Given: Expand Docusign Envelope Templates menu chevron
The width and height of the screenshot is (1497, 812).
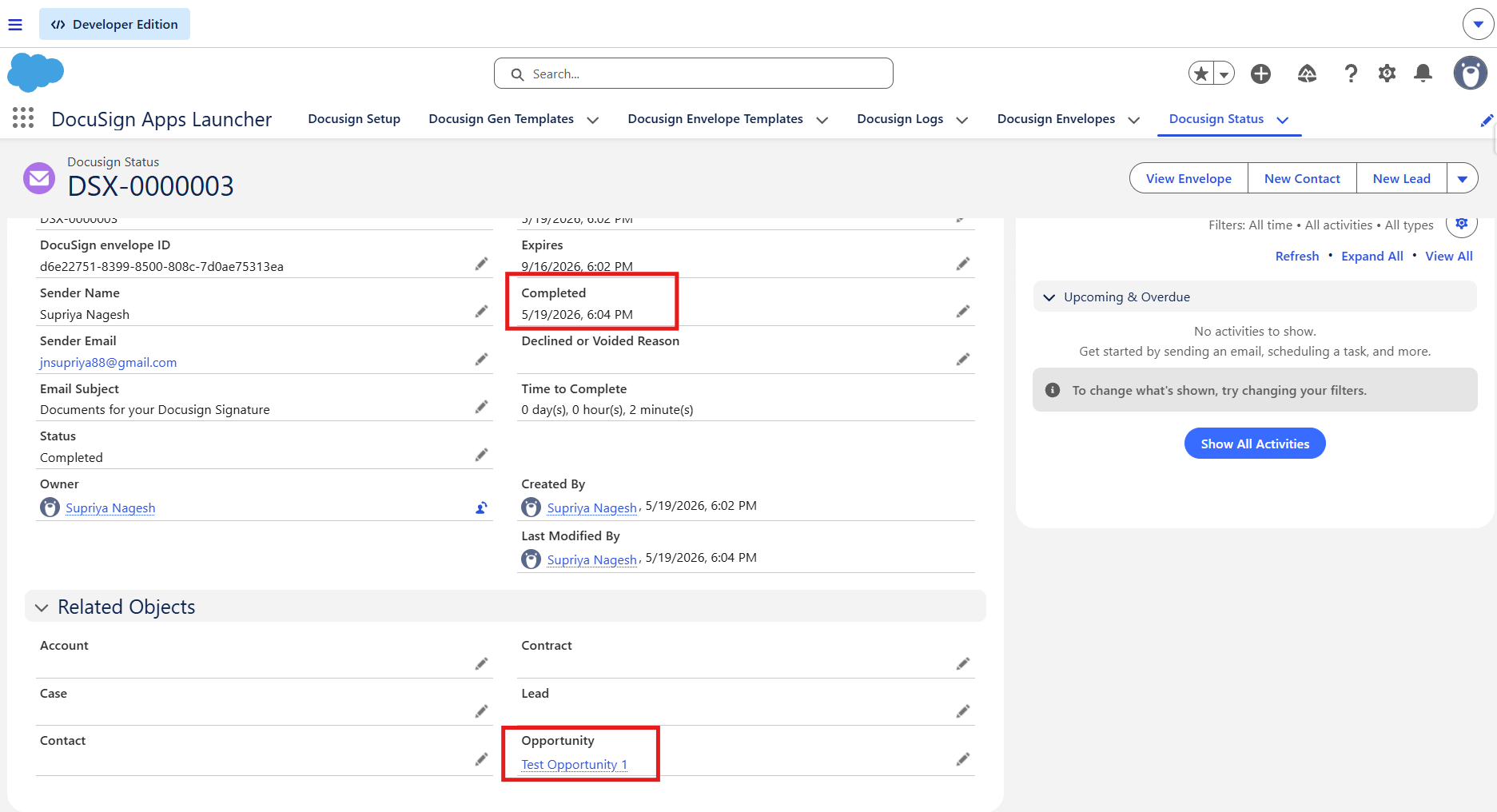Looking at the screenshot, I should pyautogui.click(x=822, y=120).
